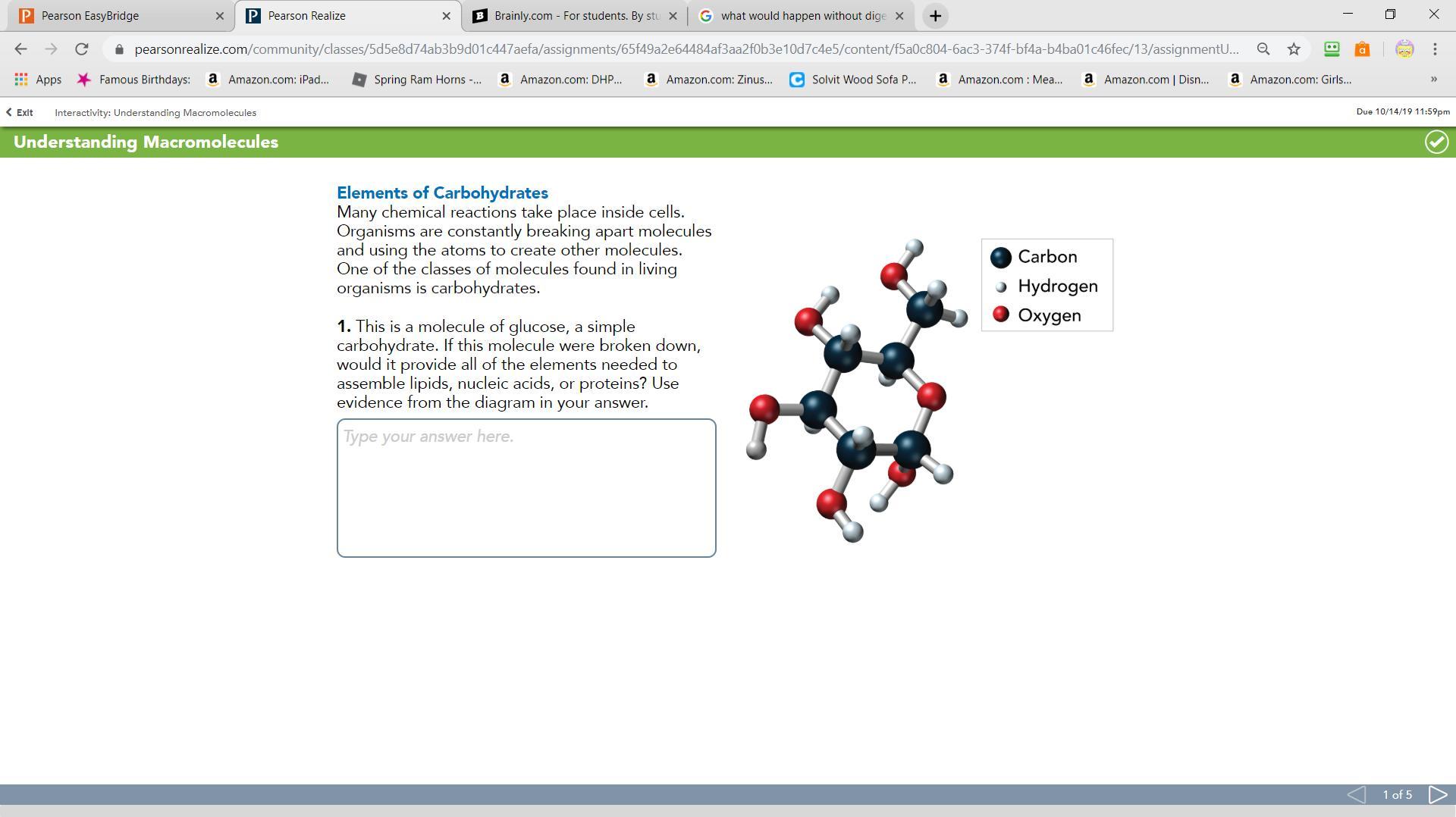Expand hidden bookmarks overflow chevron
The width and height of the screenshot is (1456, 817).
click(1433, 80)
